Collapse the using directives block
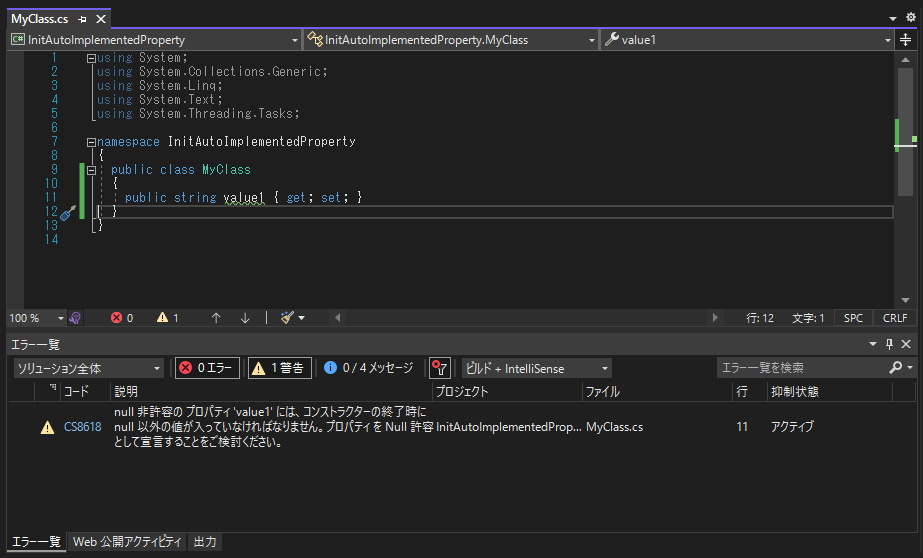Screen dimensions: 923x558 [91, 58]
